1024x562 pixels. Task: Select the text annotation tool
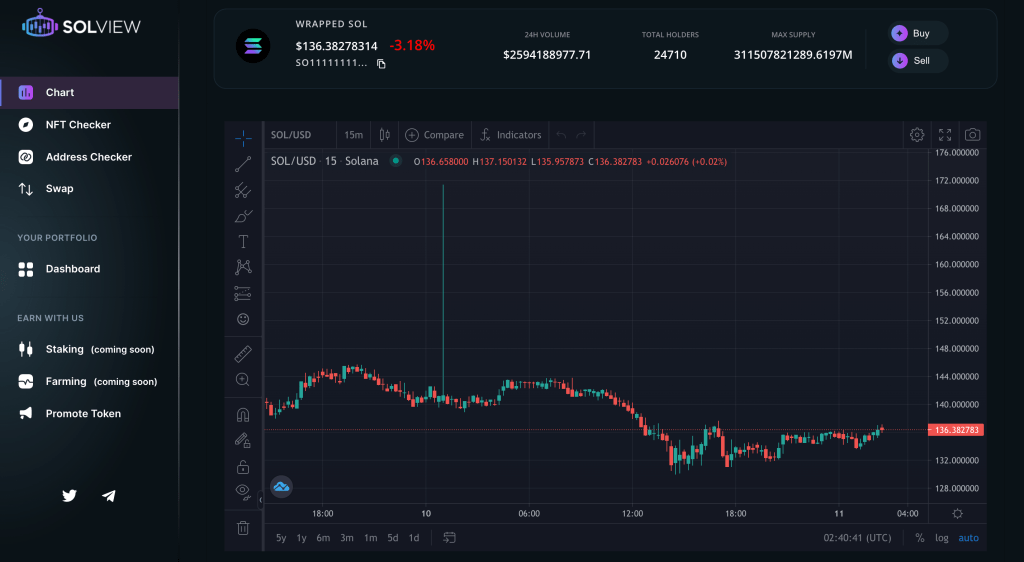click(x=243, y=241)
